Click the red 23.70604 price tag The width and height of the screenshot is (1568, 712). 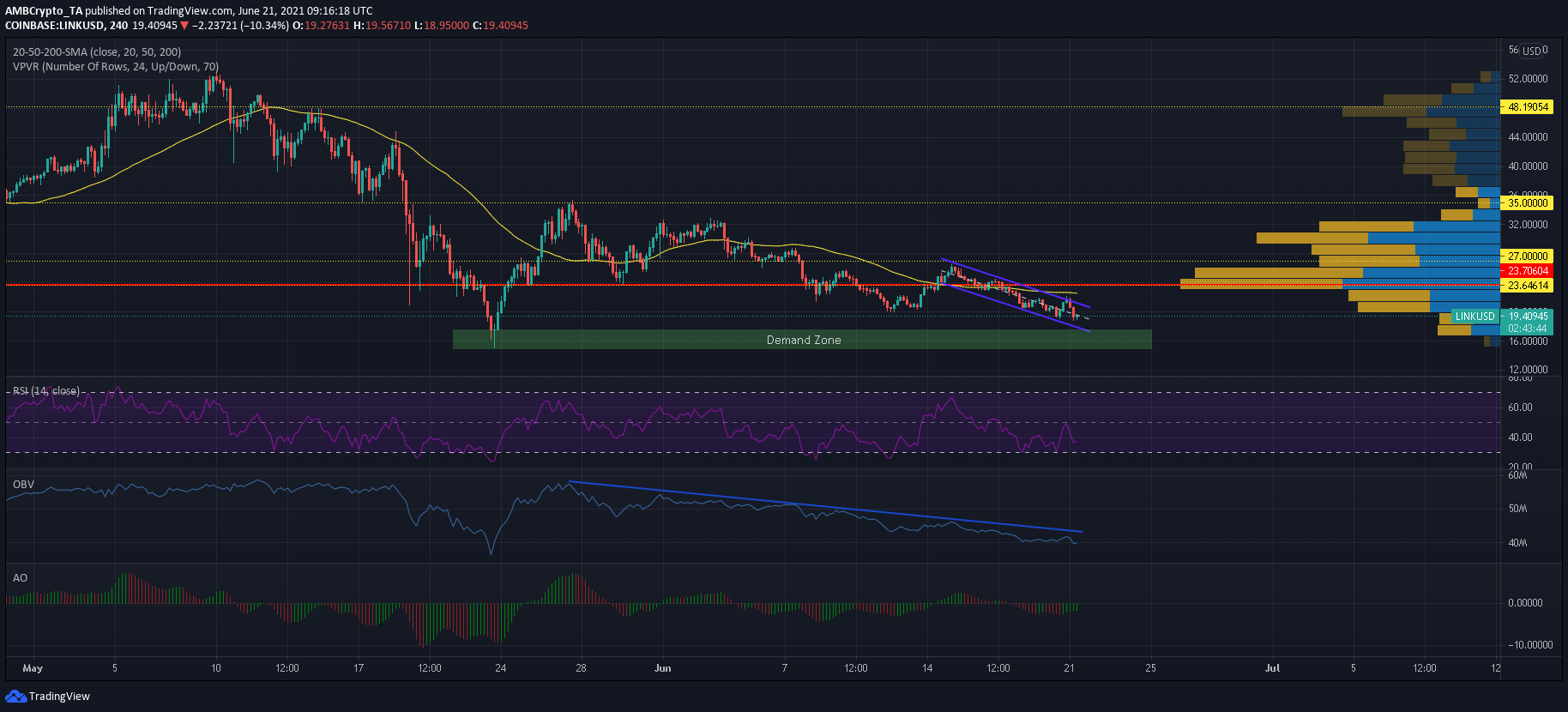1527,271
